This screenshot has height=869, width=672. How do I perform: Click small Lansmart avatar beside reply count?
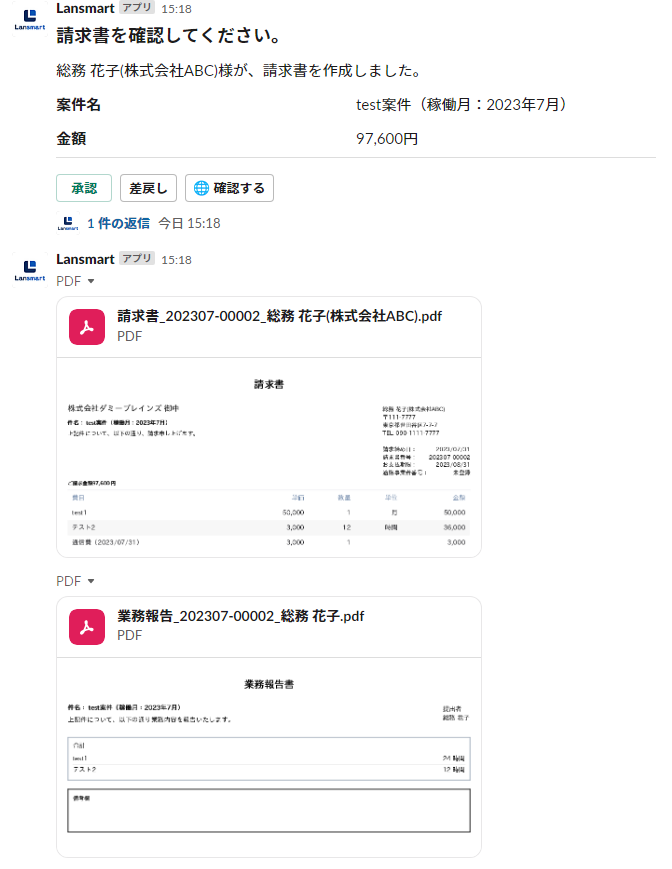pyautogui.click(x=68, y=223)
